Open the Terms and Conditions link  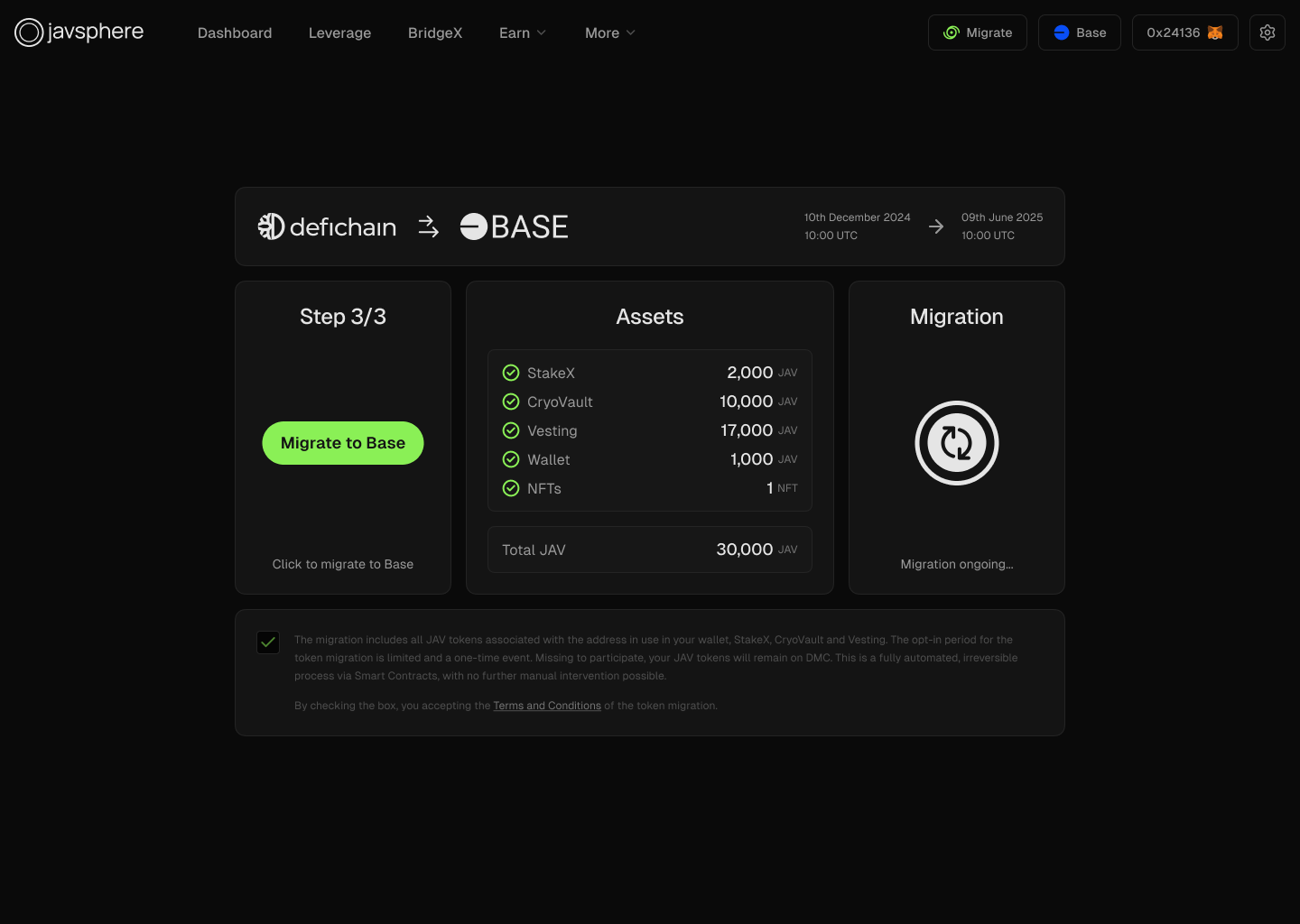click(547, 706)
